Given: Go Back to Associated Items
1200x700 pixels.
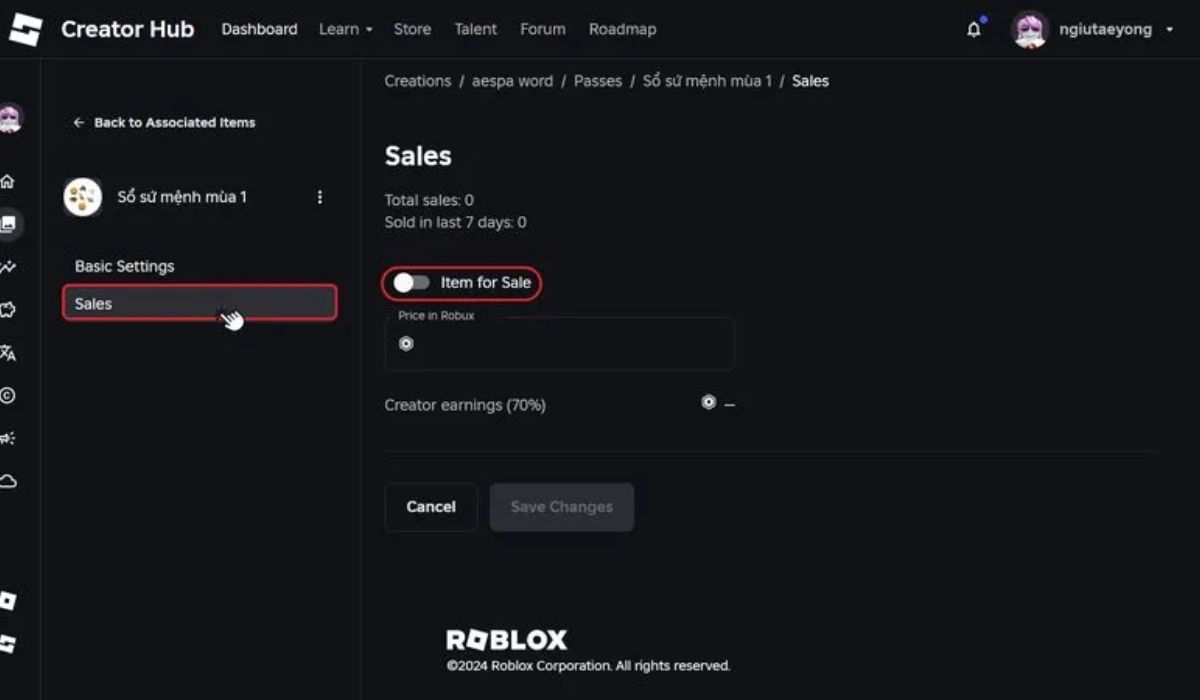Looking at the screenshot, I should 165,122.
